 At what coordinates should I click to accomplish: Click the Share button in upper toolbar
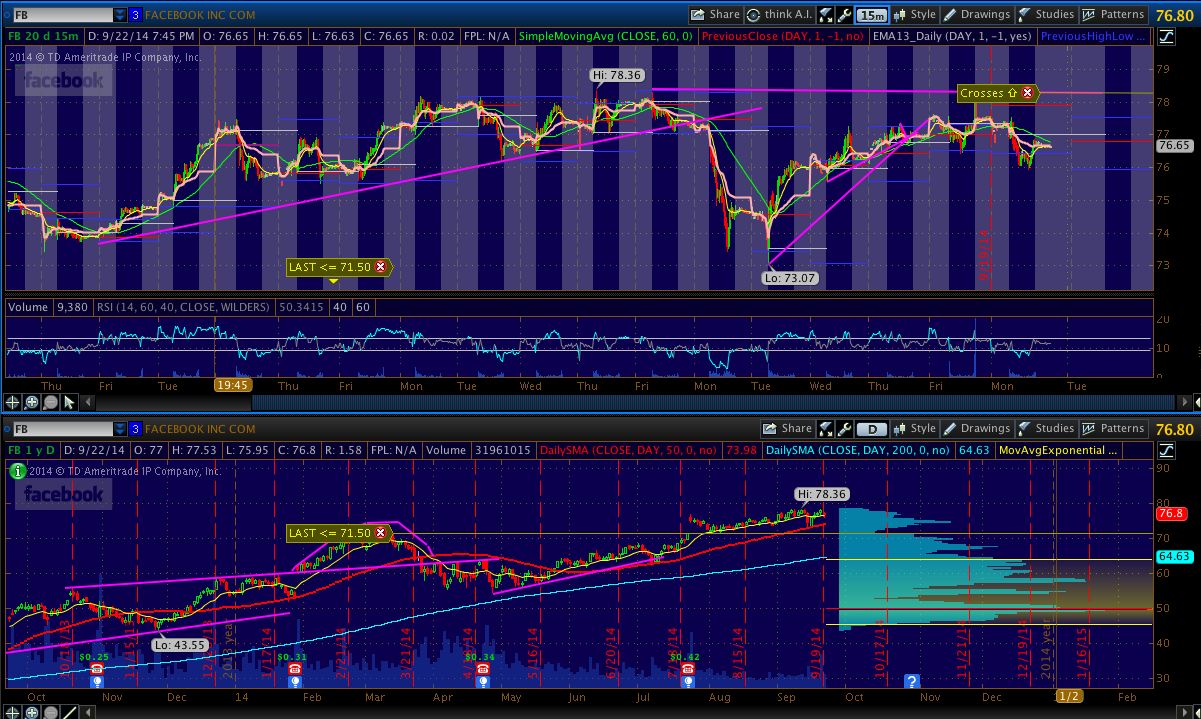pyautogui.click(x=715, y=15)
